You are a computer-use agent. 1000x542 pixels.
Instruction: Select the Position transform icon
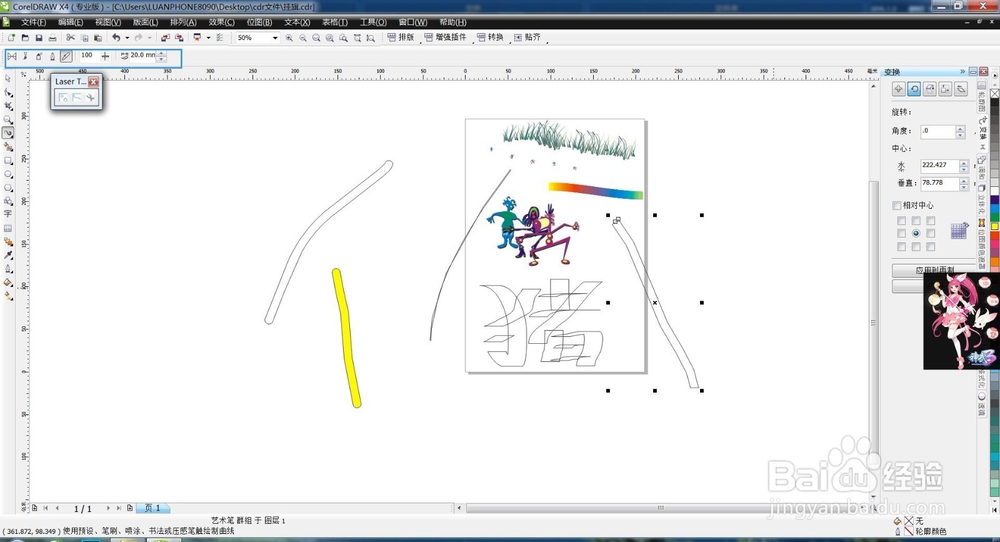tap(899, 89)
